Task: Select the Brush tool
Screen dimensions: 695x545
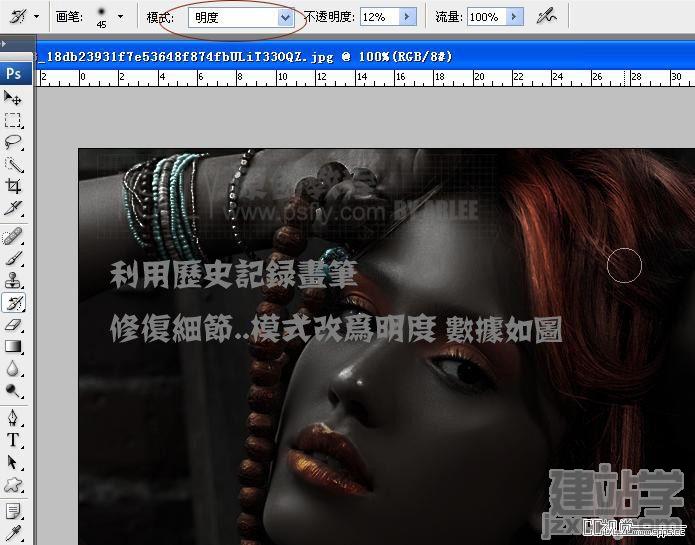Action: [13, 258]
